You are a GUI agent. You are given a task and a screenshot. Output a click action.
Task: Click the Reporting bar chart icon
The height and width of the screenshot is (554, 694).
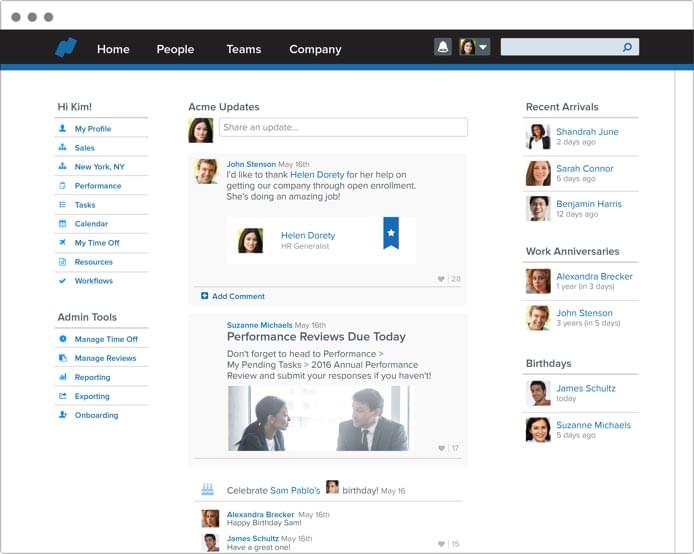tap(62, 377)
